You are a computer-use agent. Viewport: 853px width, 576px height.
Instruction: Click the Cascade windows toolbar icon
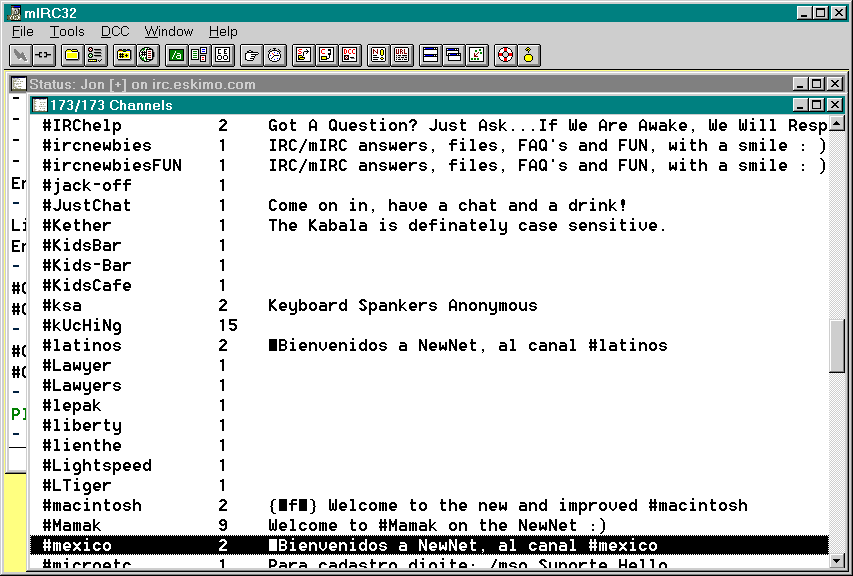(454, 55)
